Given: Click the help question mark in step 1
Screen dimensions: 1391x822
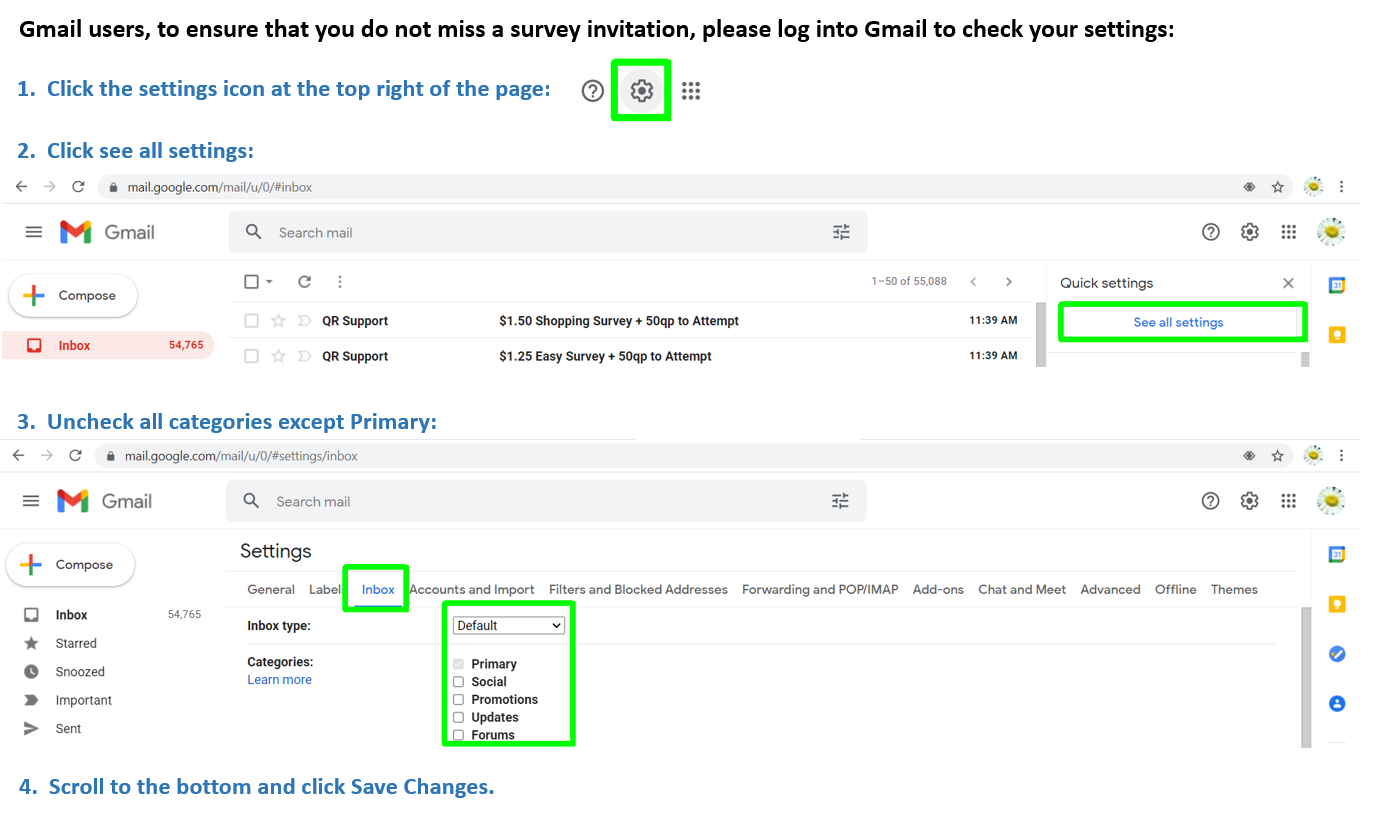Looking at the screenshot, I should (593, 91).
